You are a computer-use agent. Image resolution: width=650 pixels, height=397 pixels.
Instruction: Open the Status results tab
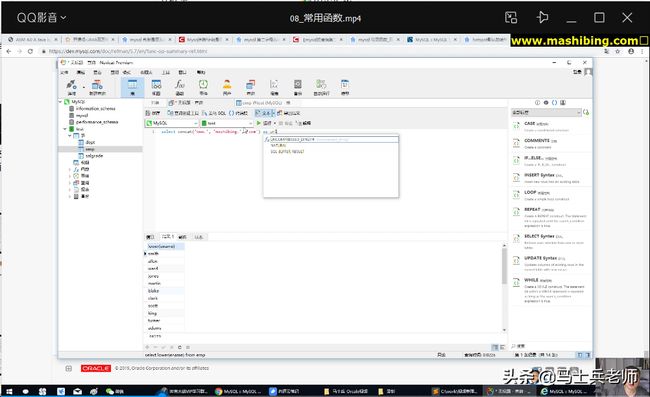pos(199,237)
